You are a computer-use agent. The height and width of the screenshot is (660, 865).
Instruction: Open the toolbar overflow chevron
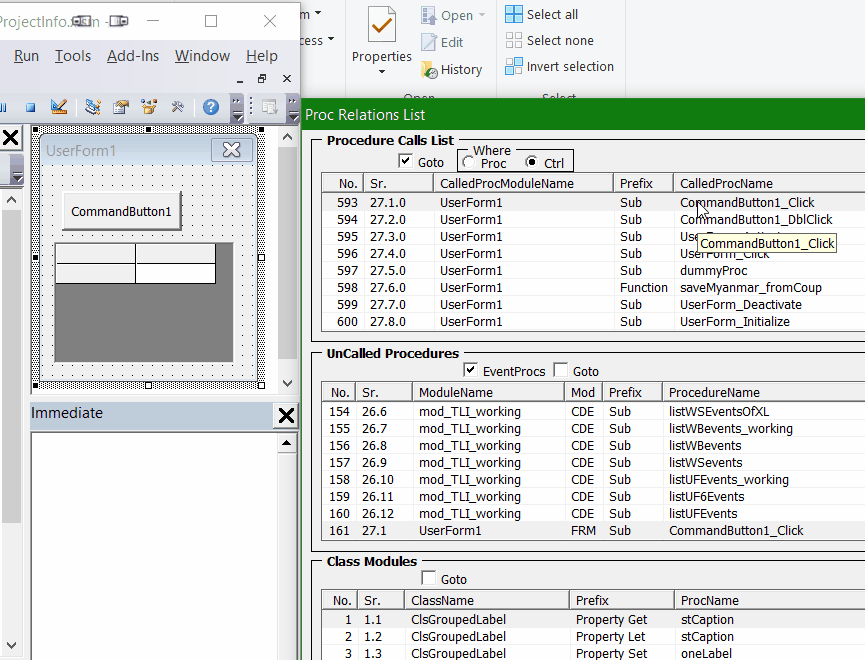tap(237, 107)
